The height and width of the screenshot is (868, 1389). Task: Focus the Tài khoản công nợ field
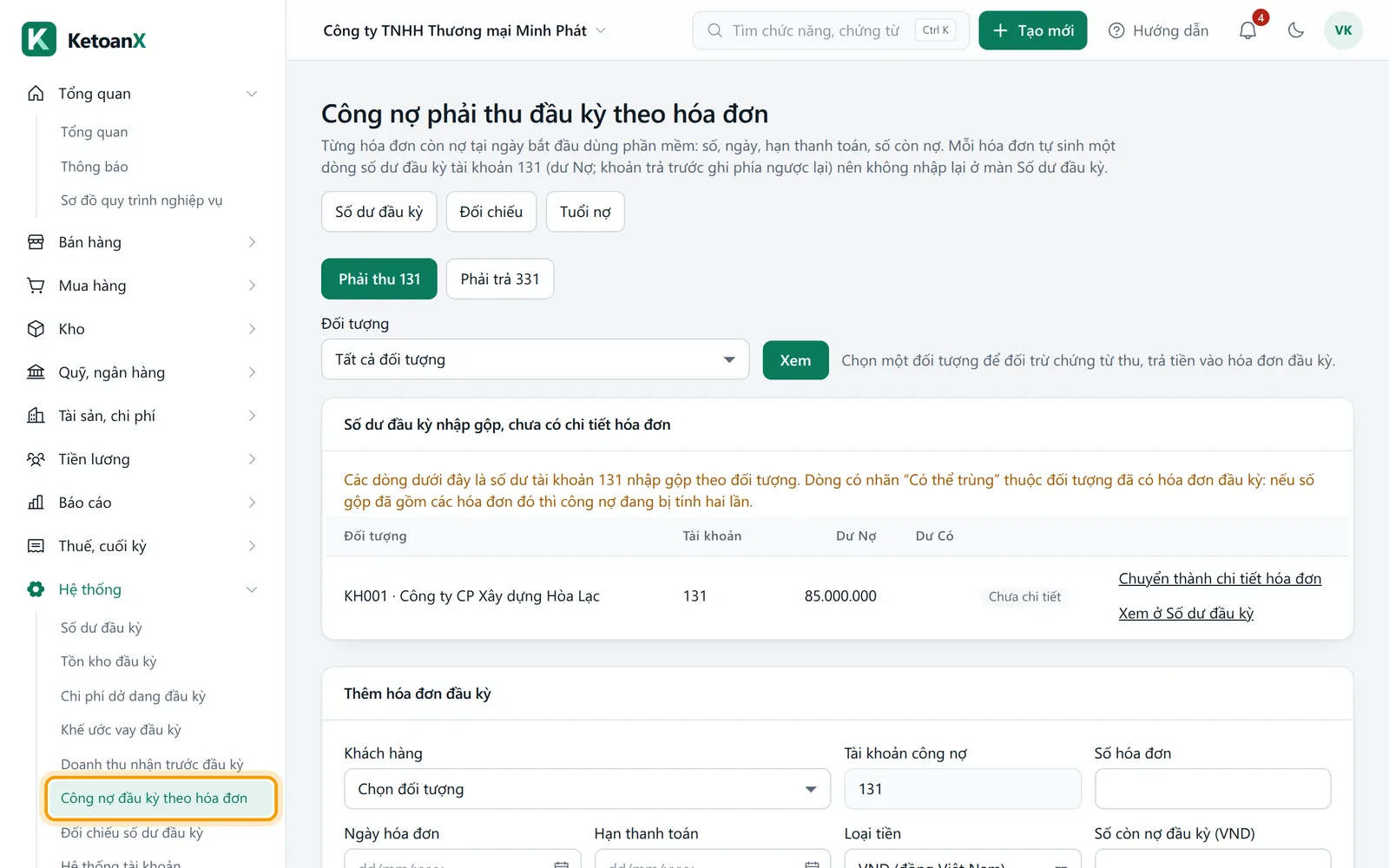click(963, 789)
